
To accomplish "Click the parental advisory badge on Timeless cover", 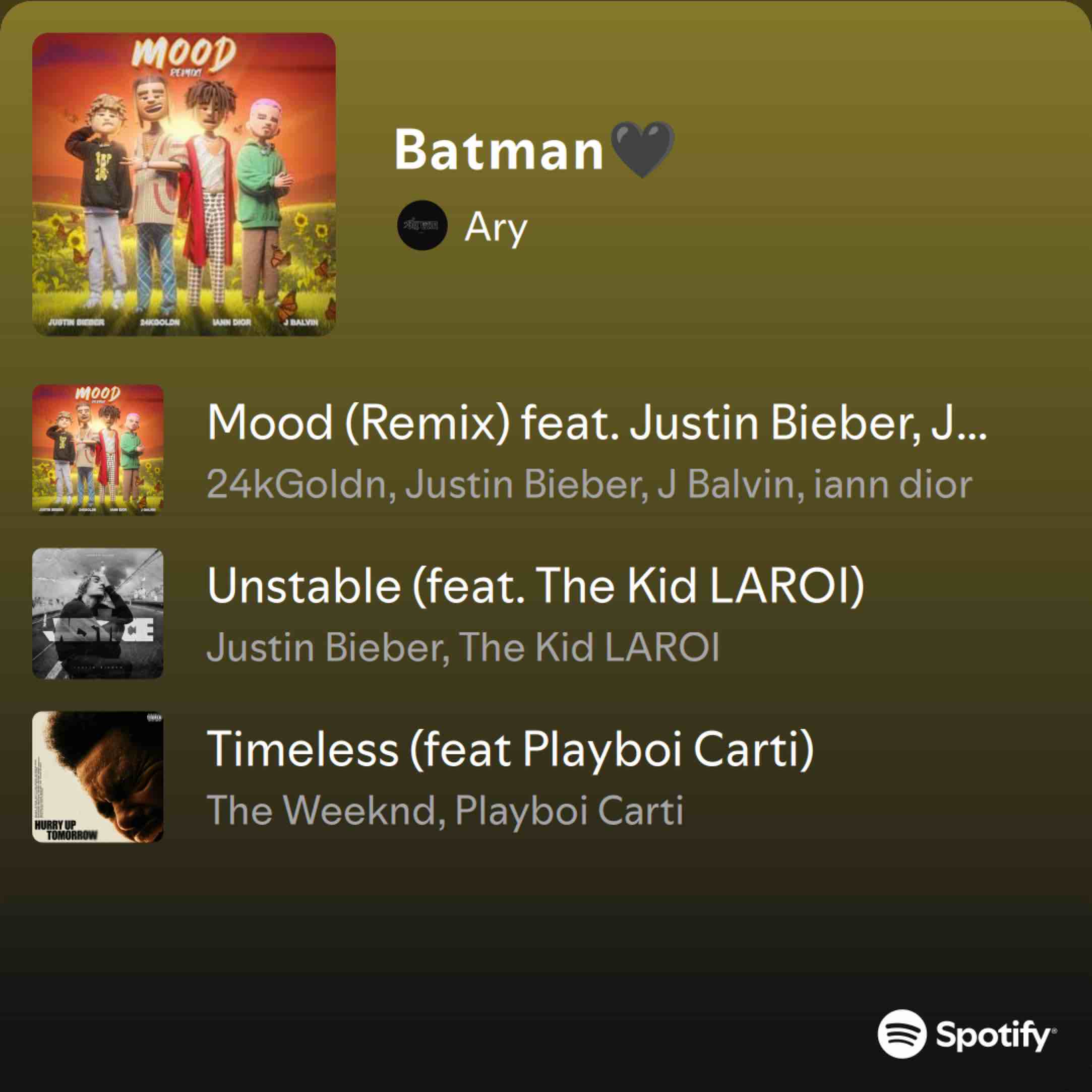I will [x=154, y=718].
